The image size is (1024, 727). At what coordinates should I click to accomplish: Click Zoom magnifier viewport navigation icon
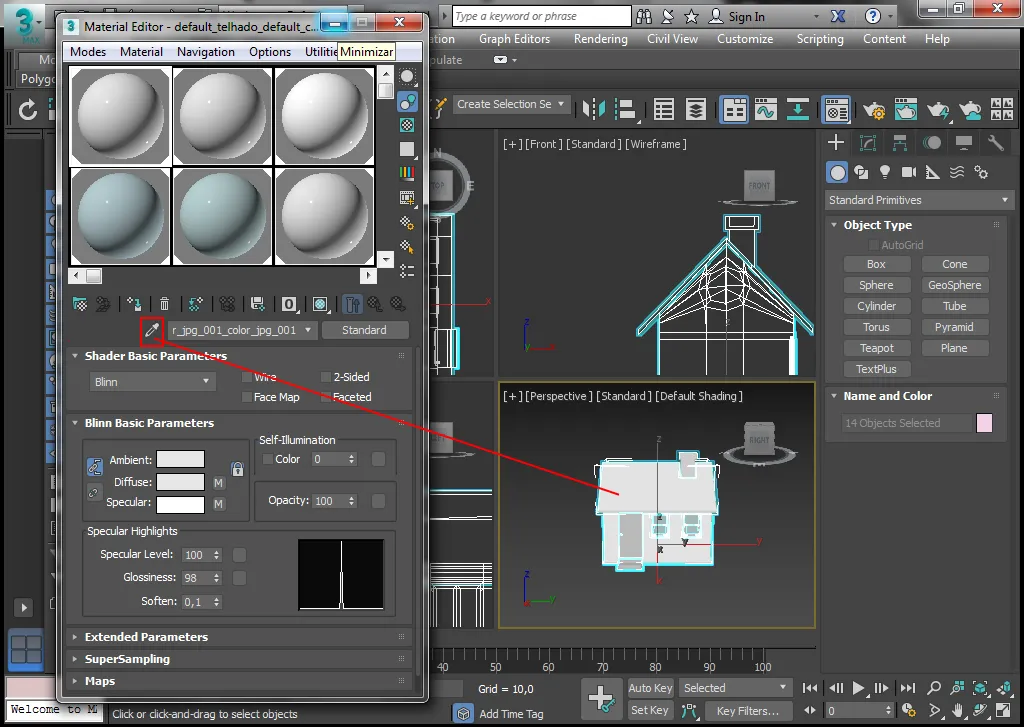click(x=935, y=688)
